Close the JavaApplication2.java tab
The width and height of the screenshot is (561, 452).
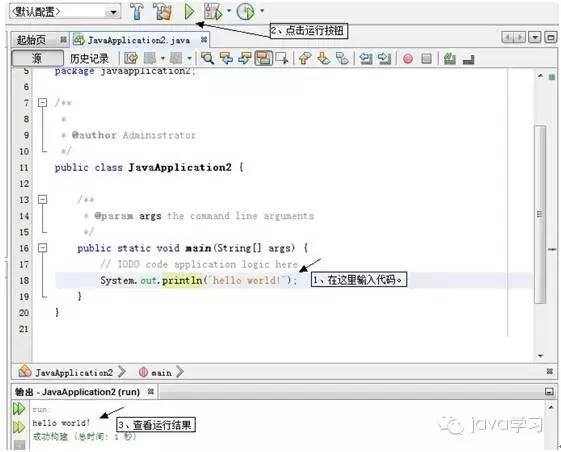pyautogui.click(x=204, y=39)
